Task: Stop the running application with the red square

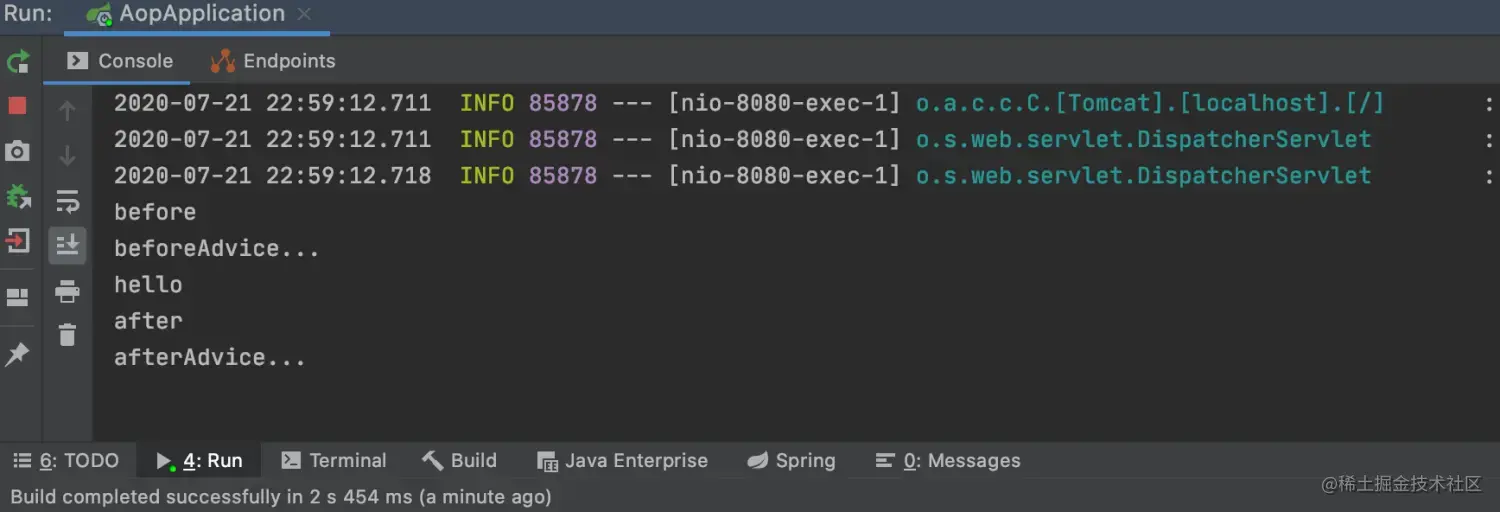Action: pyautogui.click(x=17, y=105)
